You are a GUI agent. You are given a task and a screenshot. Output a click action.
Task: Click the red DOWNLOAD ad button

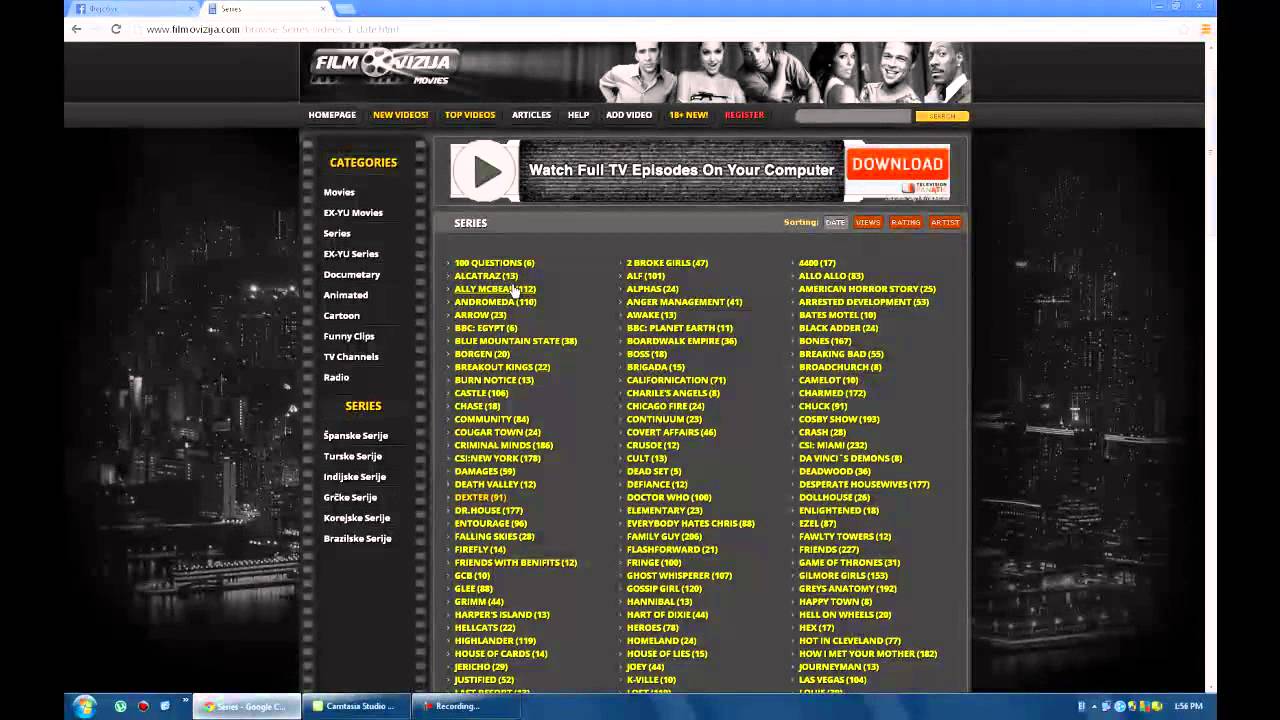[897, 164]
